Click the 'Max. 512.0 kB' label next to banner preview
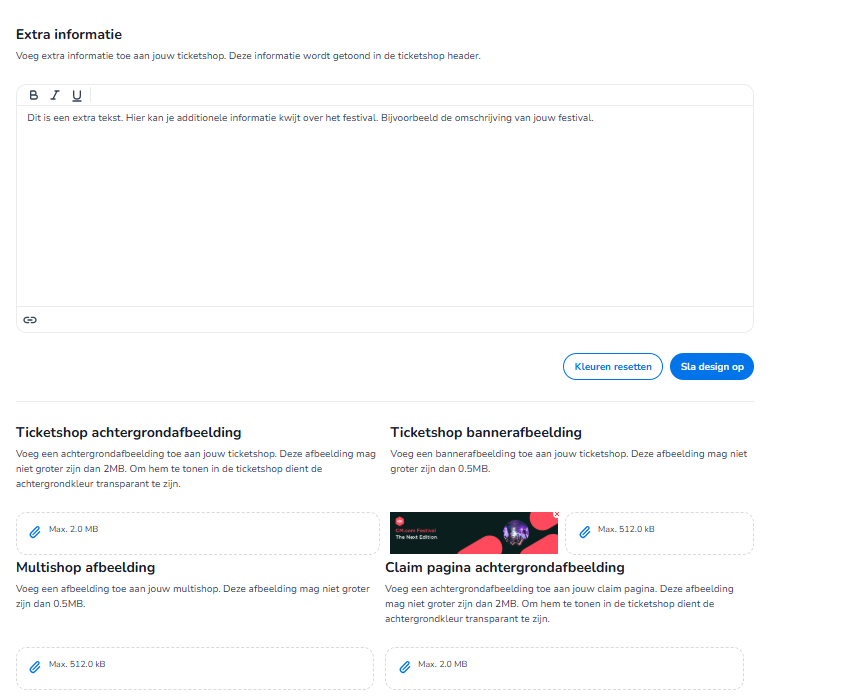The height and width of the screenshot is (699, 841). (x=626, y=529)
